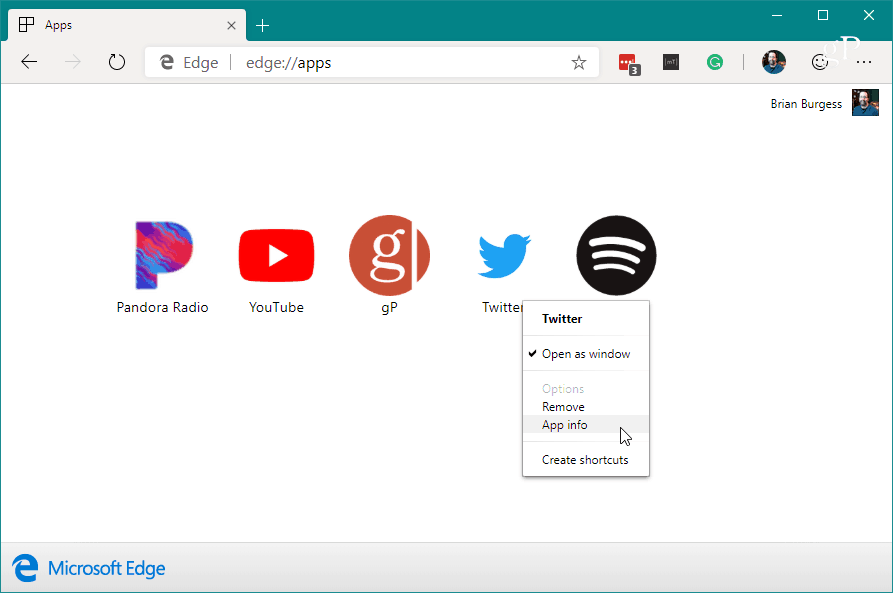This screenshot has height=593, width=893.
Task: Click the Microsoft Edge footer text
Action: pos(106,569)
